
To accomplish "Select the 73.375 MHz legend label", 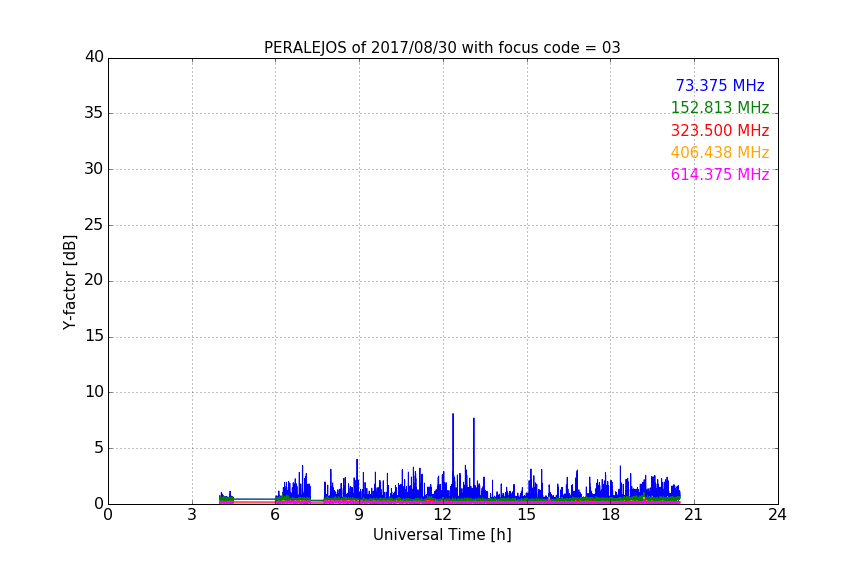I will [720, 85].
